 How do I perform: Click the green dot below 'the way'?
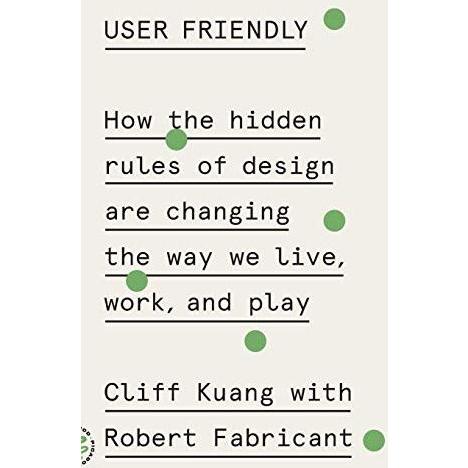[137, 281]
